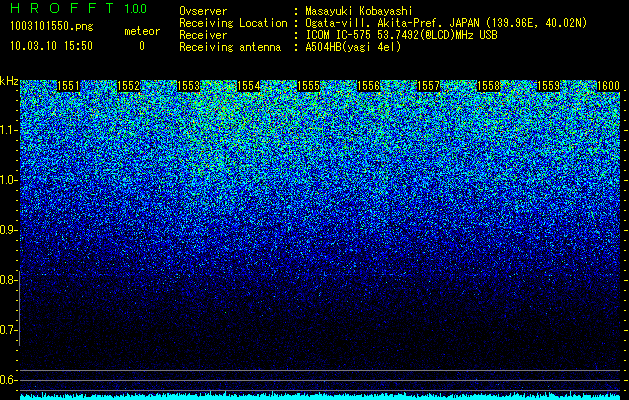Select the location text Ogata-vill. Akita-Pref. JAPAN

[392, 23]
